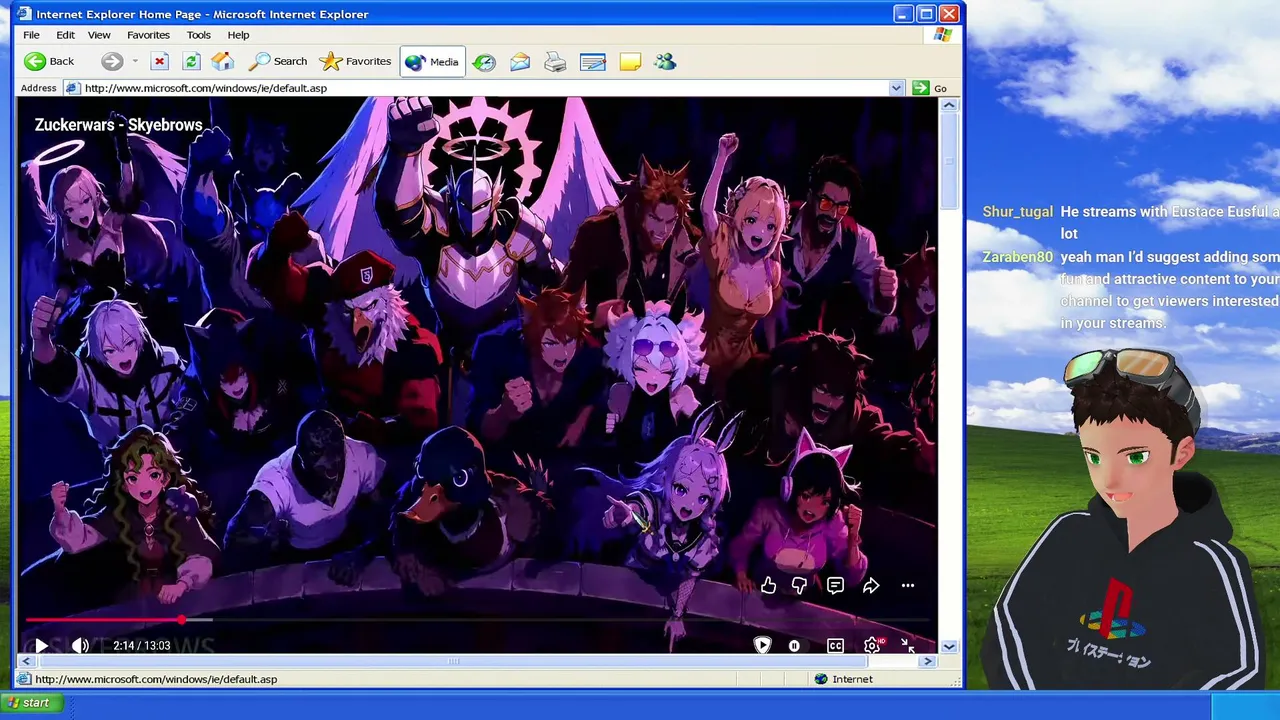Expand the address bar dropdown
Image resolution: width=1280 pixels, height=720 pixels.
point(896,88)
